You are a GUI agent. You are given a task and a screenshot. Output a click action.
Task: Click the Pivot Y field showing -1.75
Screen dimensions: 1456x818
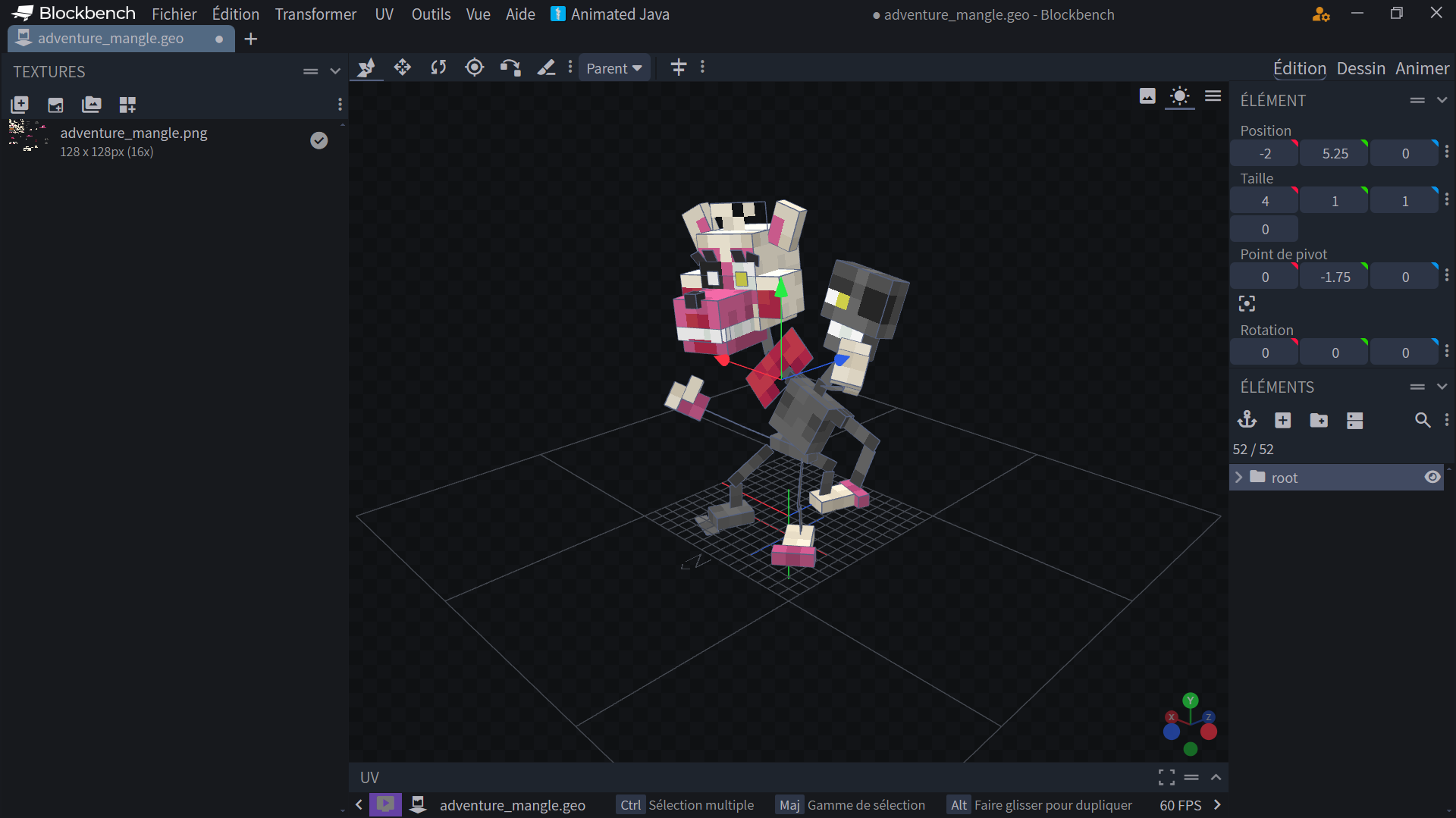point(1335,277)
